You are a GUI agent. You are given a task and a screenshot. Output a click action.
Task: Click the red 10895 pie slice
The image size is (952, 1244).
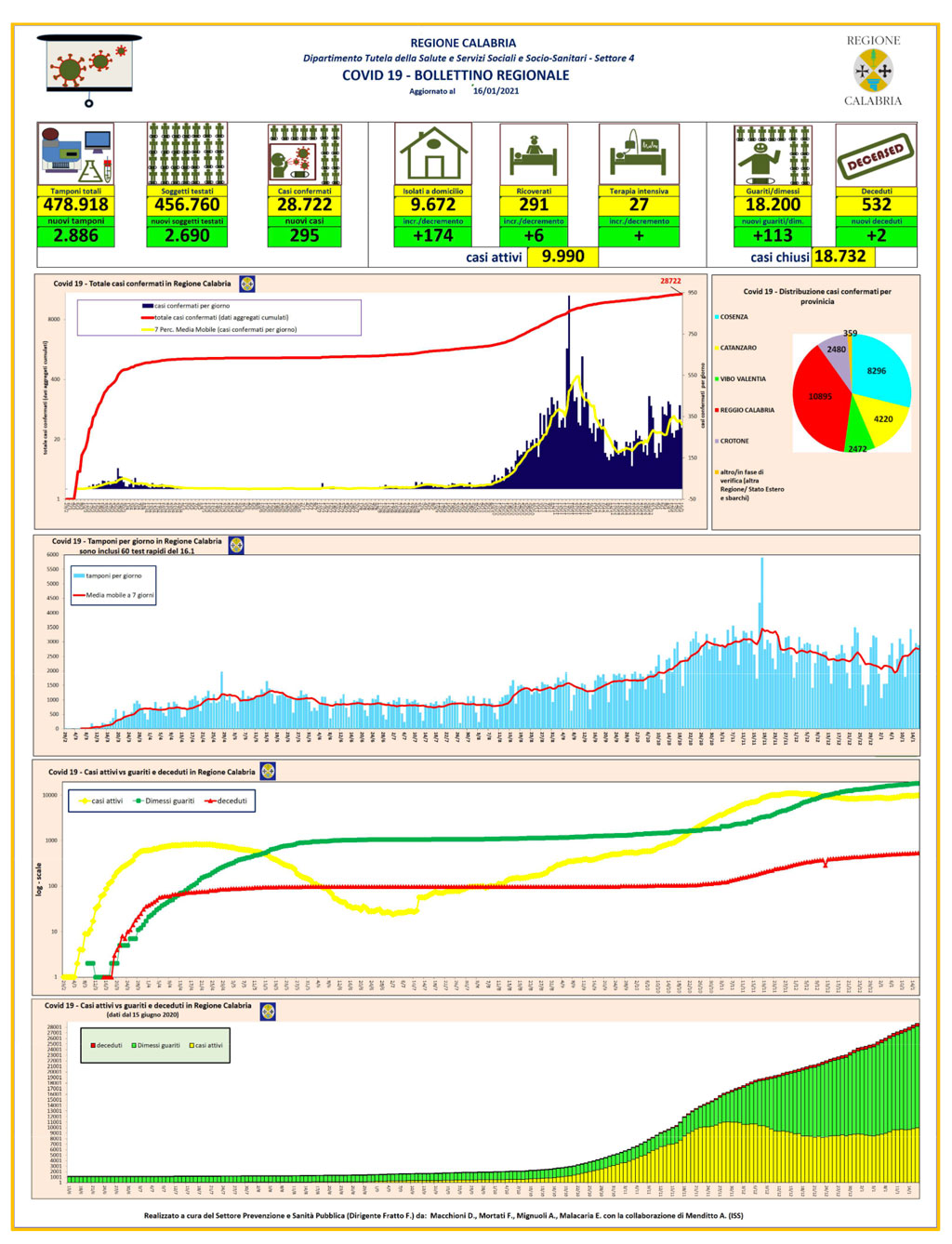pos(818,400)
